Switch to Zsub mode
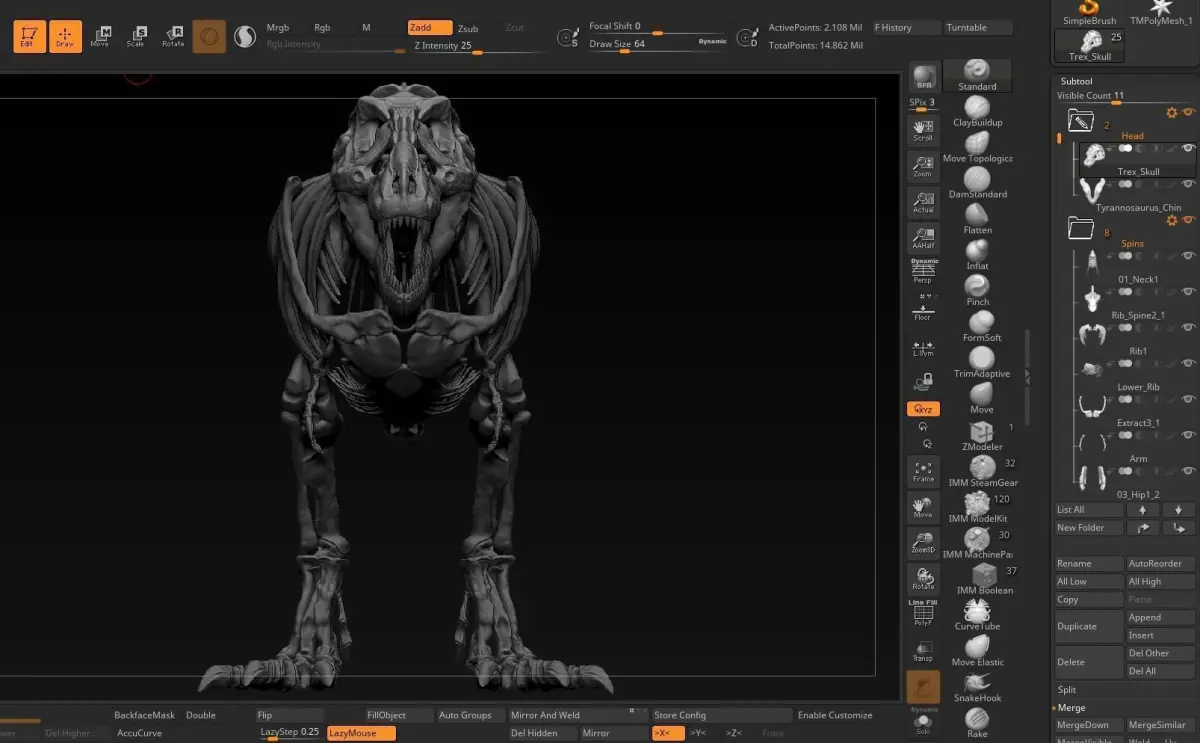The width and height of the screenshot is (1200, 743). (x=468, y=28)
